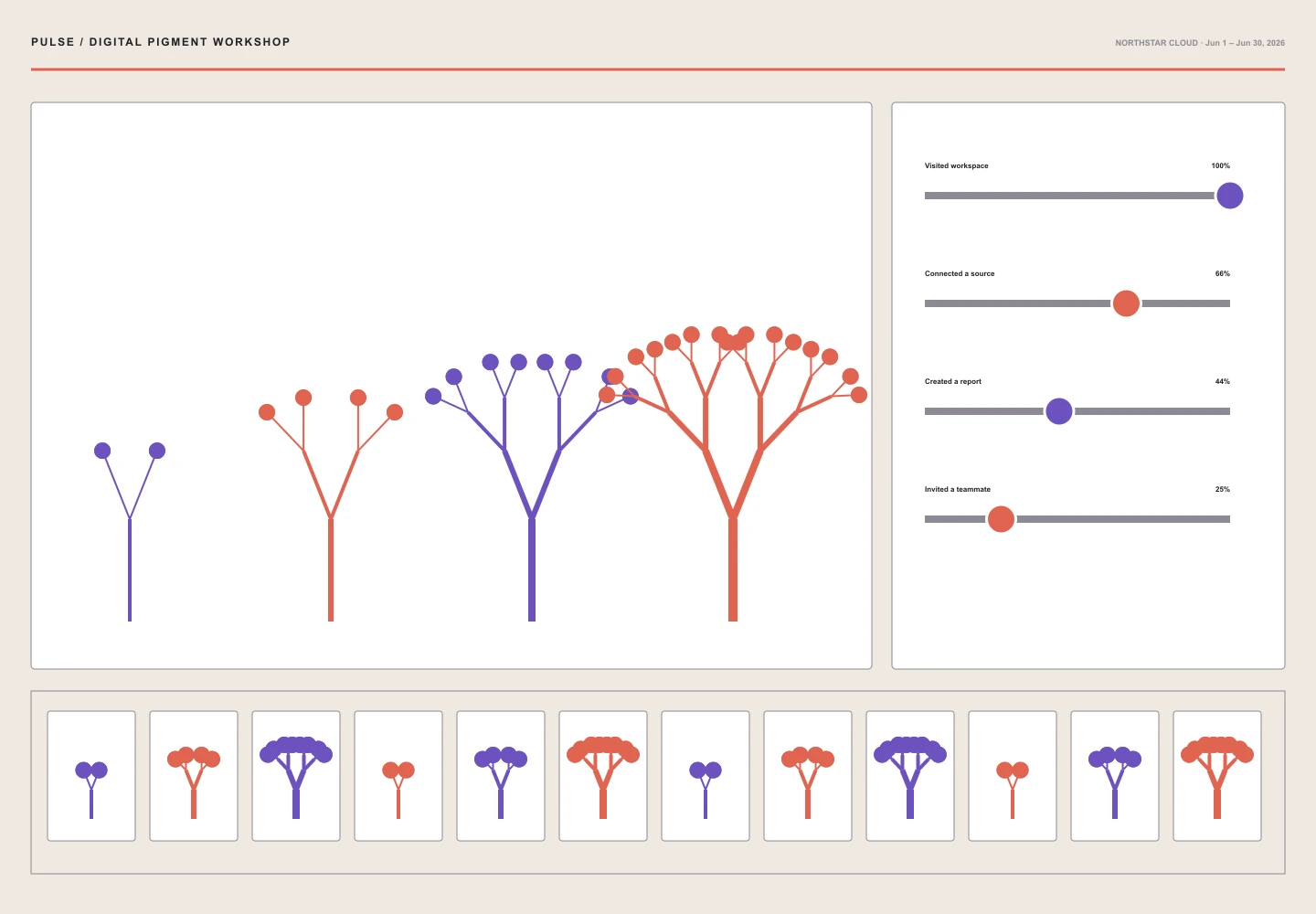Choose the third thumbnail card in the bottom strip
Viewport: 1316px width, 914px height.
(x=296, y=776)
